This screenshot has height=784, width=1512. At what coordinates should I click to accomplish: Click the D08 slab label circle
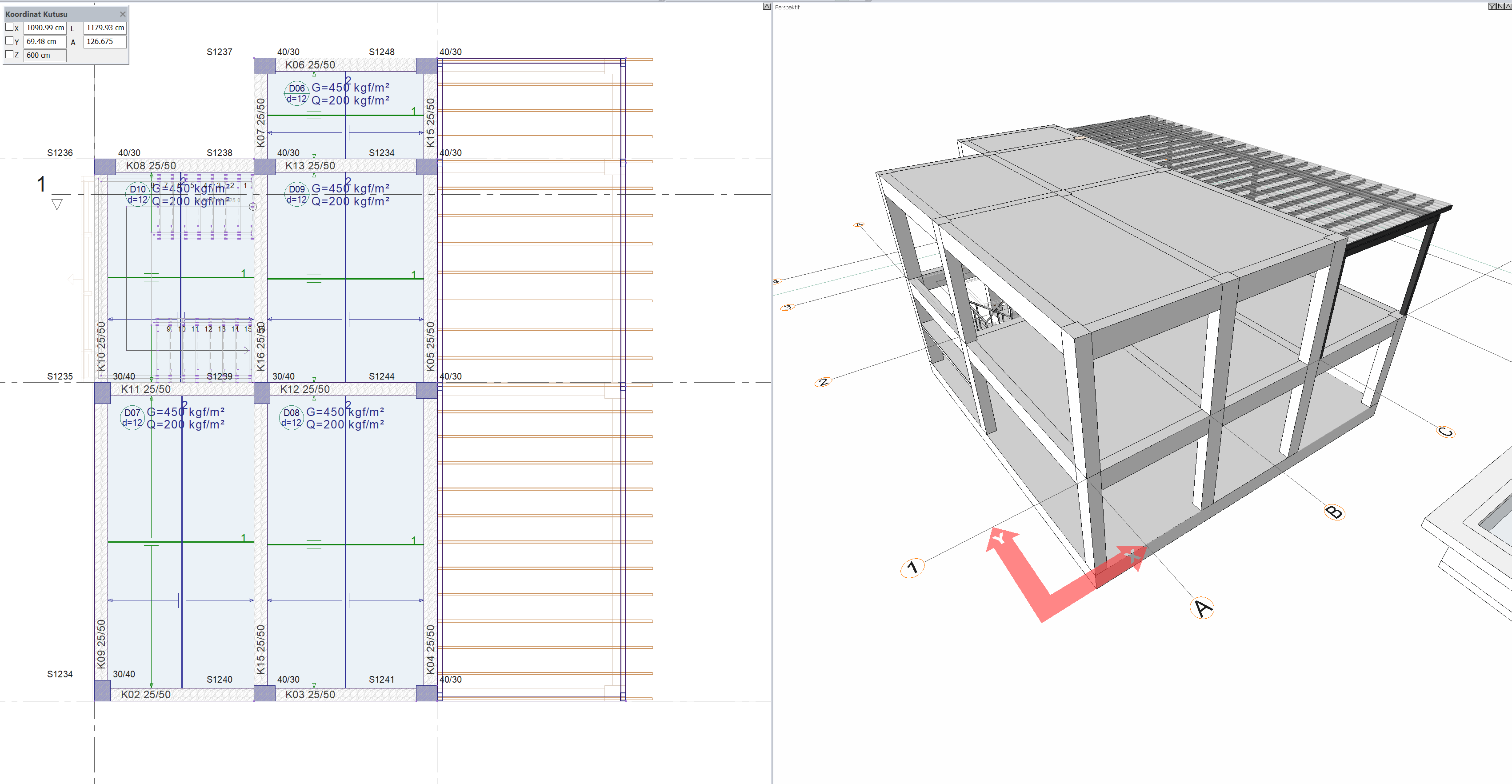291,417
